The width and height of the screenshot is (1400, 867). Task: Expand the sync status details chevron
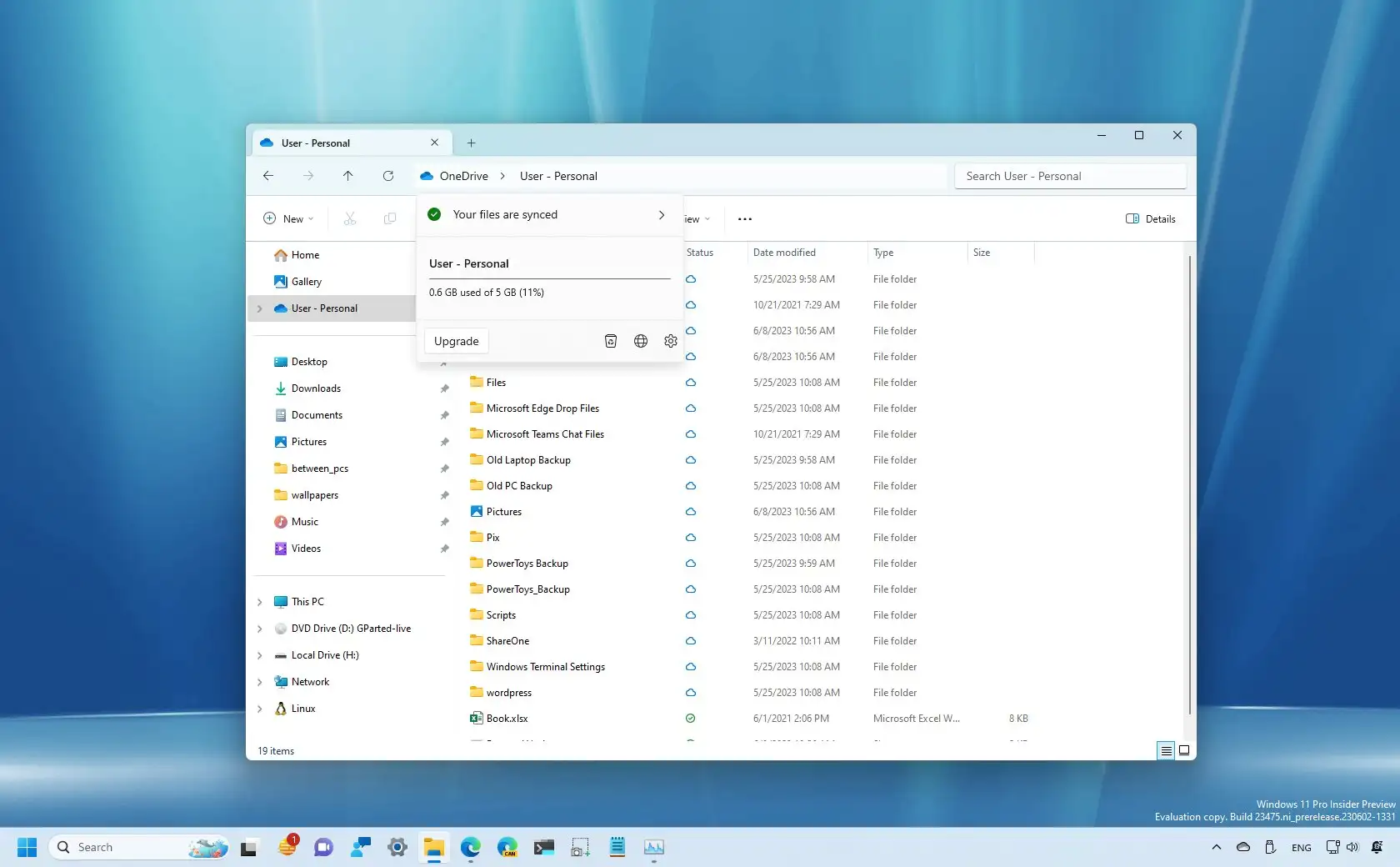click(x=661, y=214)
